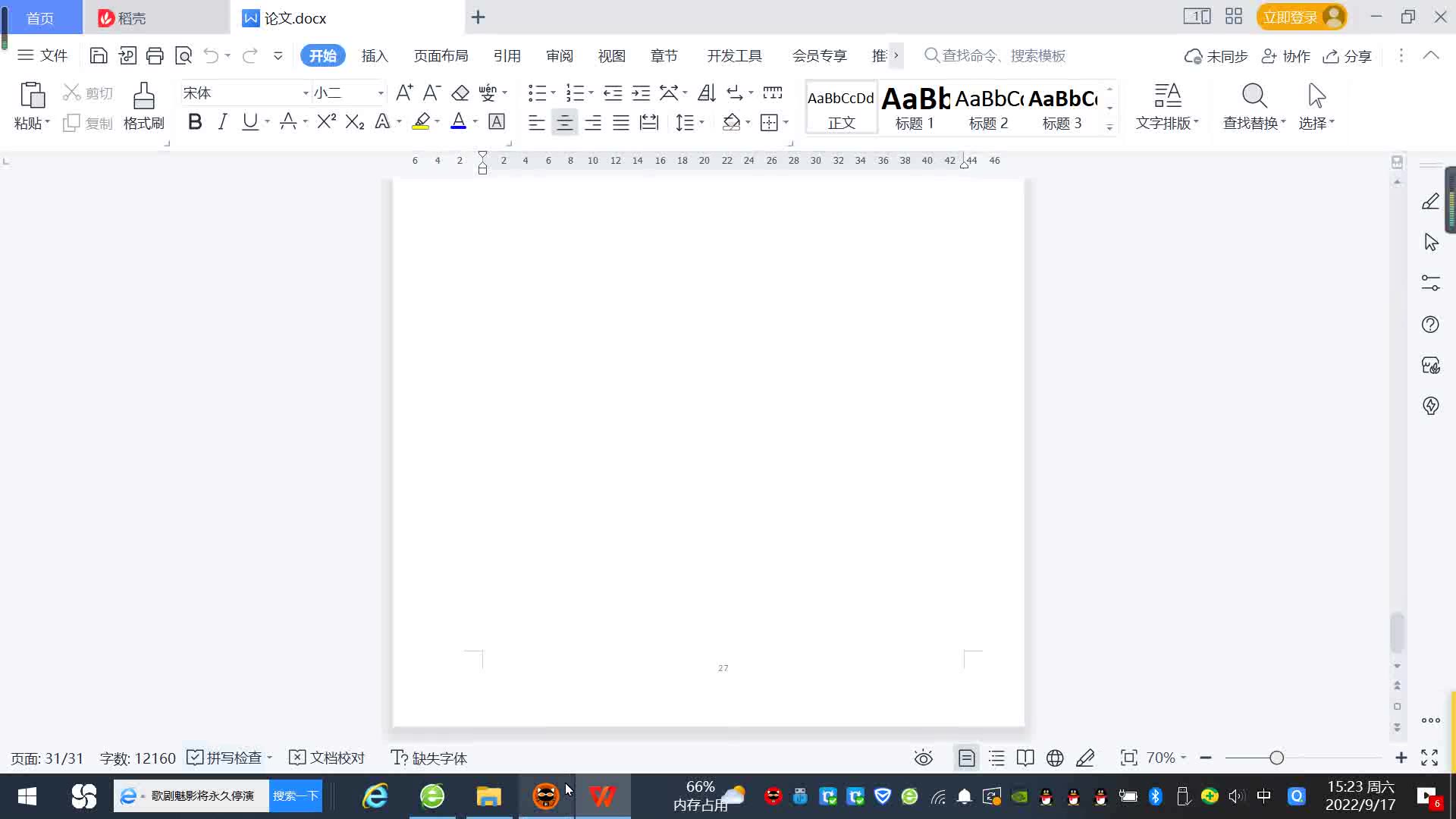Click the Redo arrow icon

click(x=249, y=55)
